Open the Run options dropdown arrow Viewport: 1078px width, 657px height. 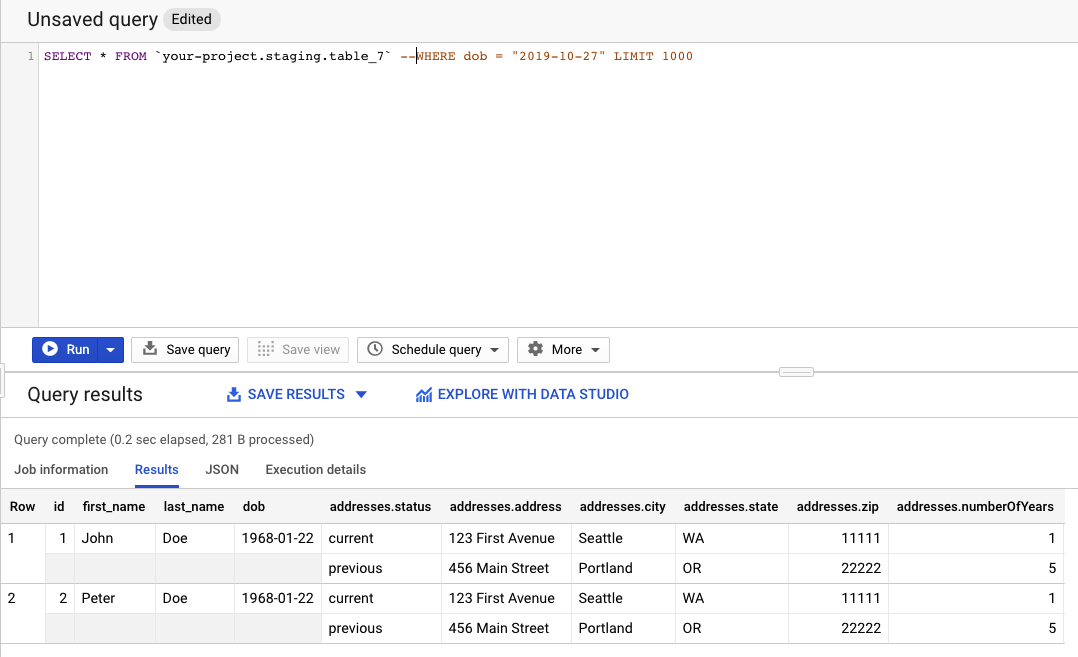[x=111, y=350]
